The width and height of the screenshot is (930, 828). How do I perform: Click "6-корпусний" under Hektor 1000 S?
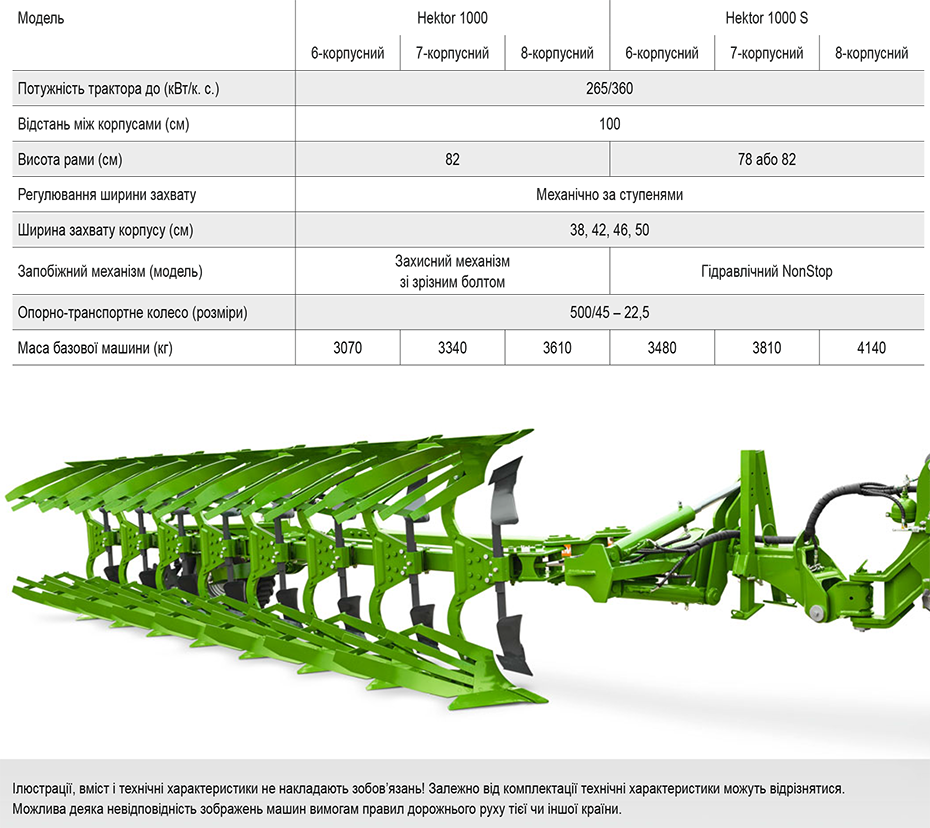click(x=662, y=53)
